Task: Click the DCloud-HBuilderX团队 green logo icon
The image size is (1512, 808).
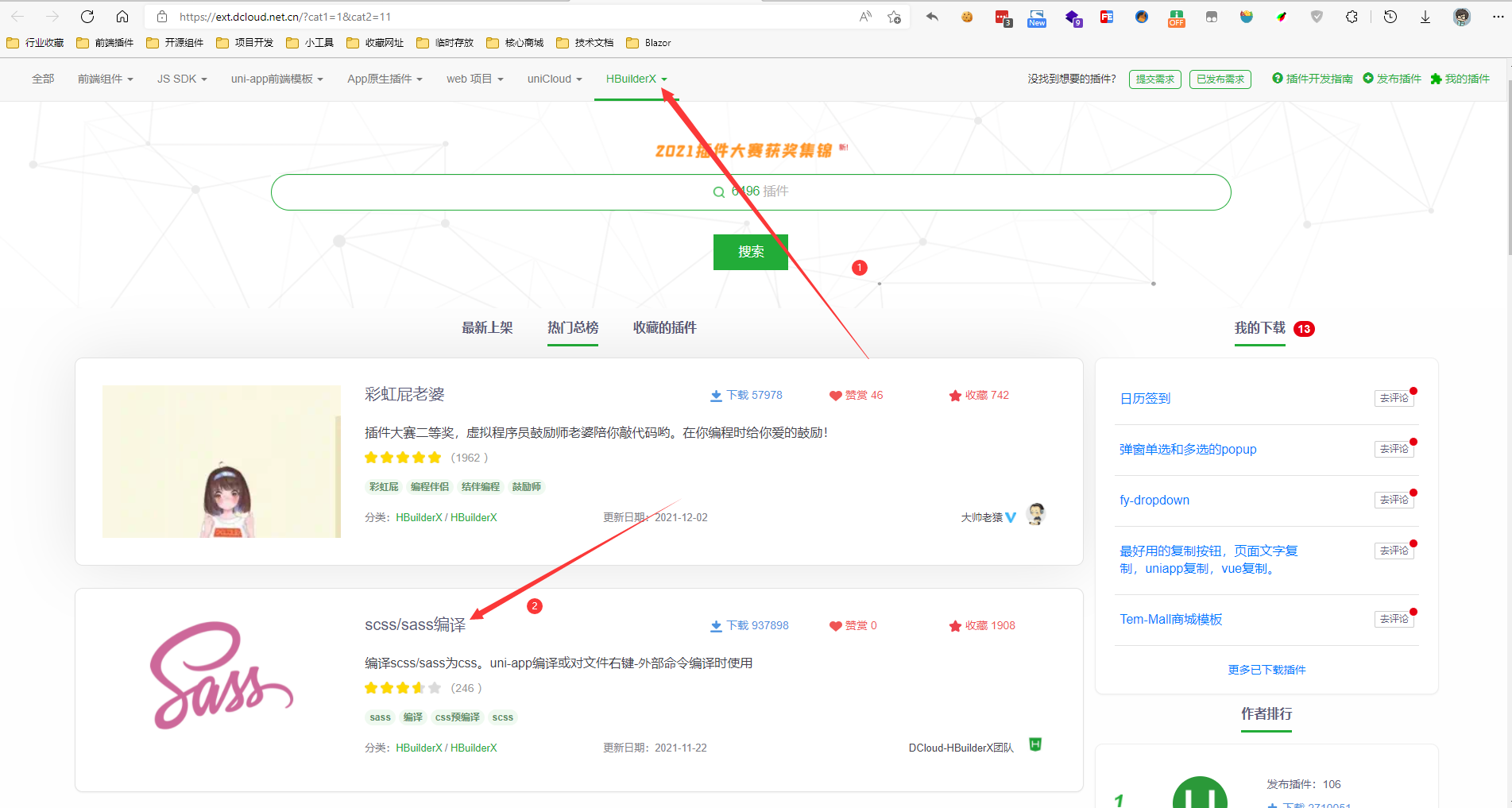Action: click(1035, 744)
